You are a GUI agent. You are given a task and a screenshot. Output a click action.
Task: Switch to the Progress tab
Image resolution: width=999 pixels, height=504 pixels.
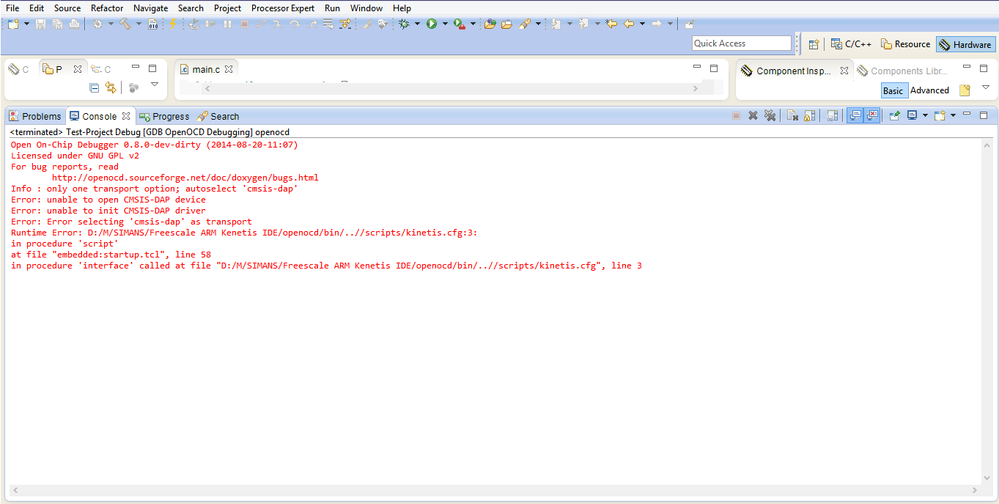tap(164, 116)
